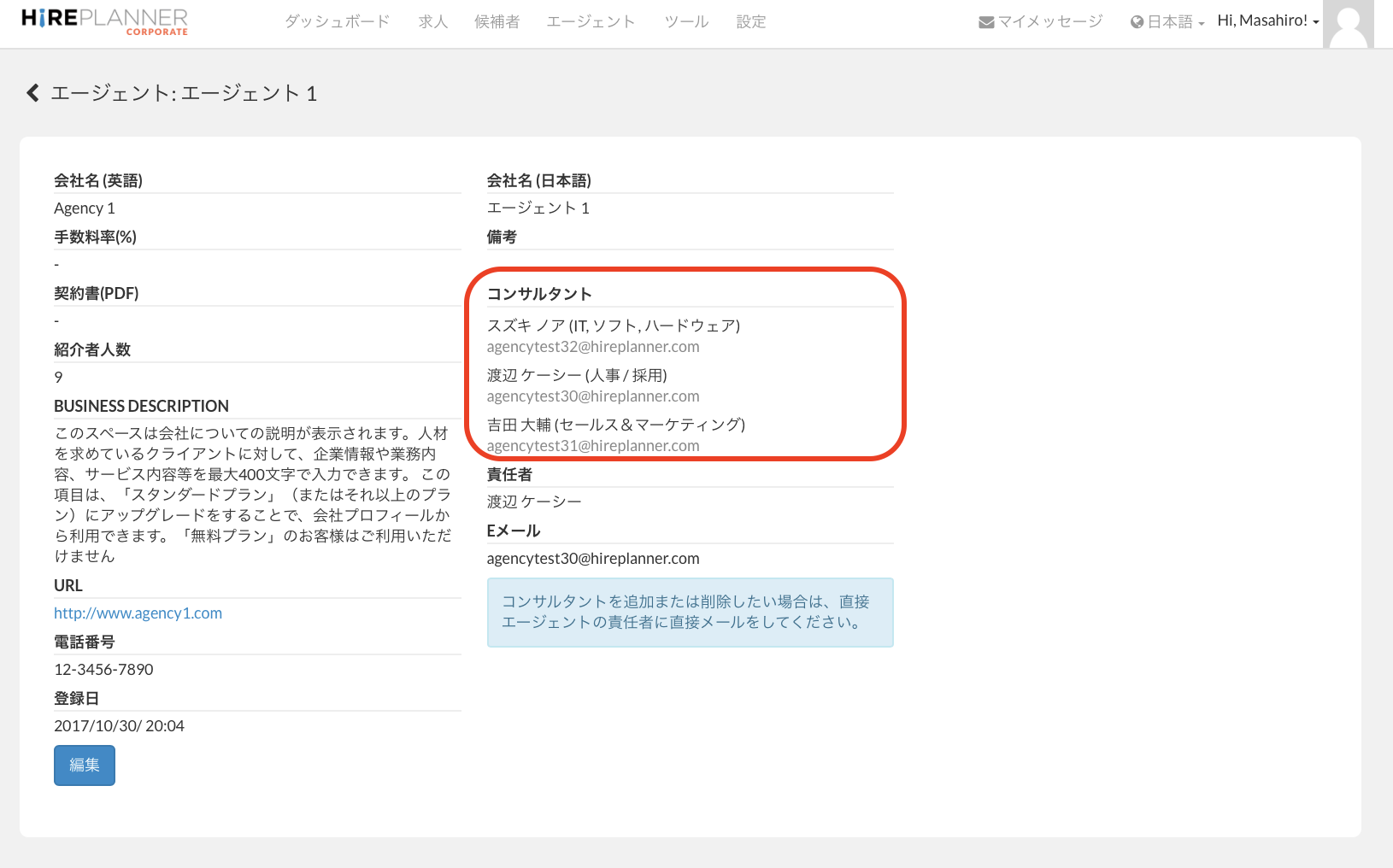The image size is (1393, 868).
Task: Open the エージェント menu item
Action: tap(591, 22)
